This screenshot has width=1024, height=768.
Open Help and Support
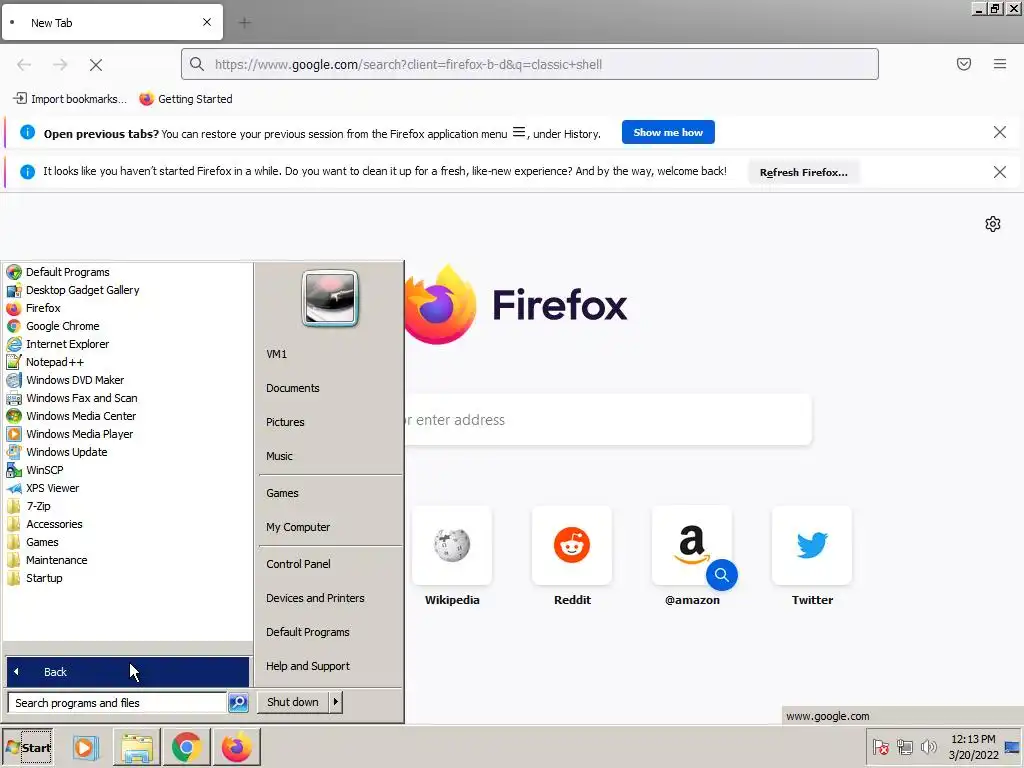coord(308,665)
